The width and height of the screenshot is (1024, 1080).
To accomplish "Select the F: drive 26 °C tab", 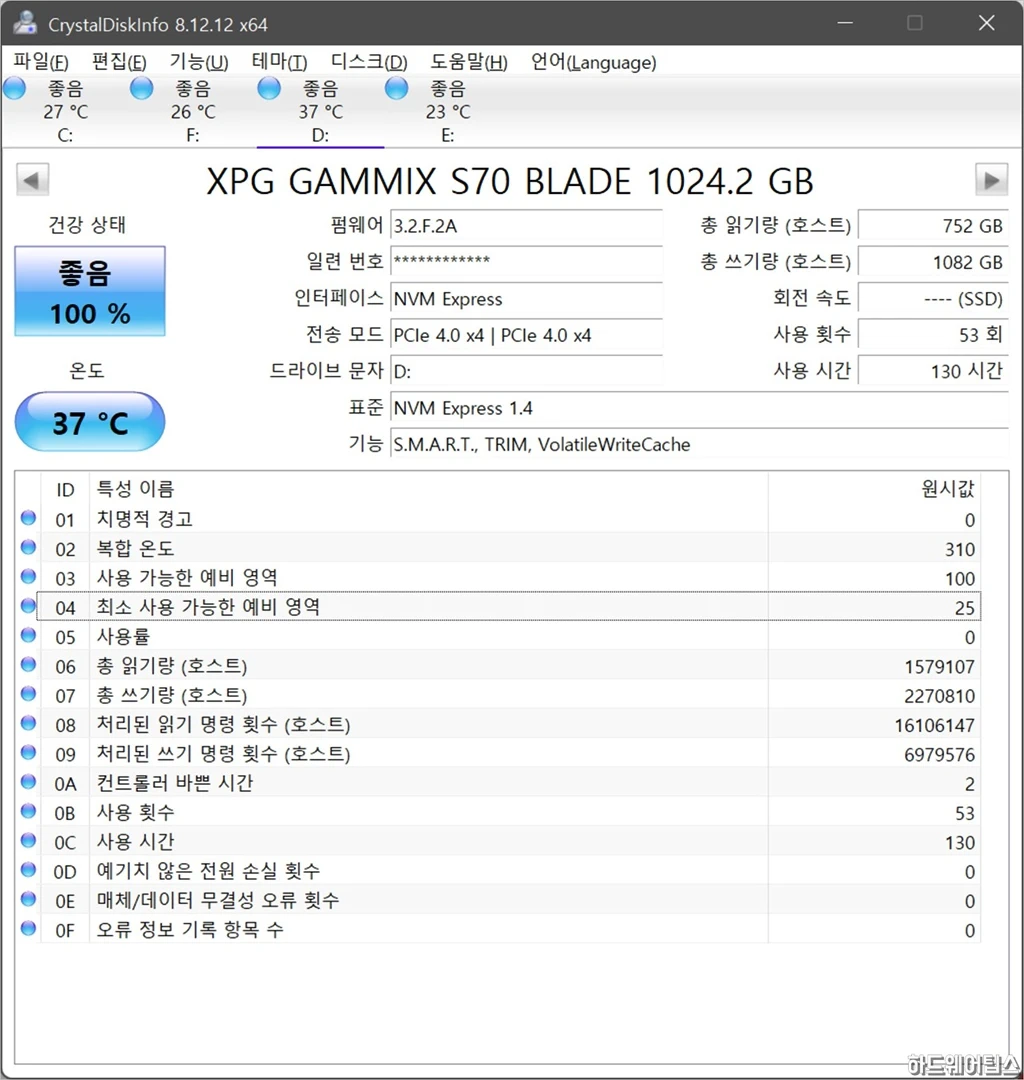I will tap(192, 110).
